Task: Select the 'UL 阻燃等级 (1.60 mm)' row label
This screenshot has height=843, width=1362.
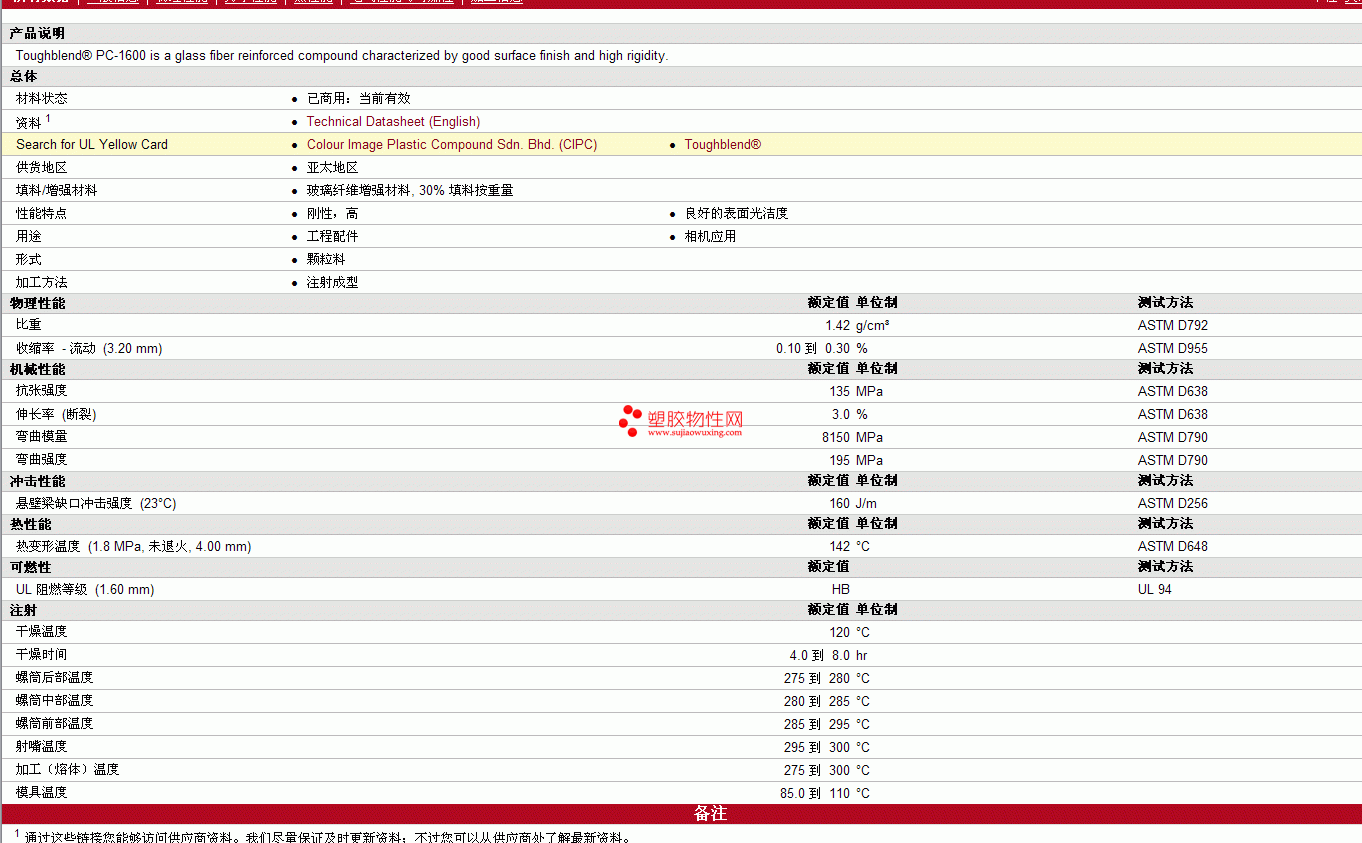Action: pyautogui.click(x=85, y=589)
